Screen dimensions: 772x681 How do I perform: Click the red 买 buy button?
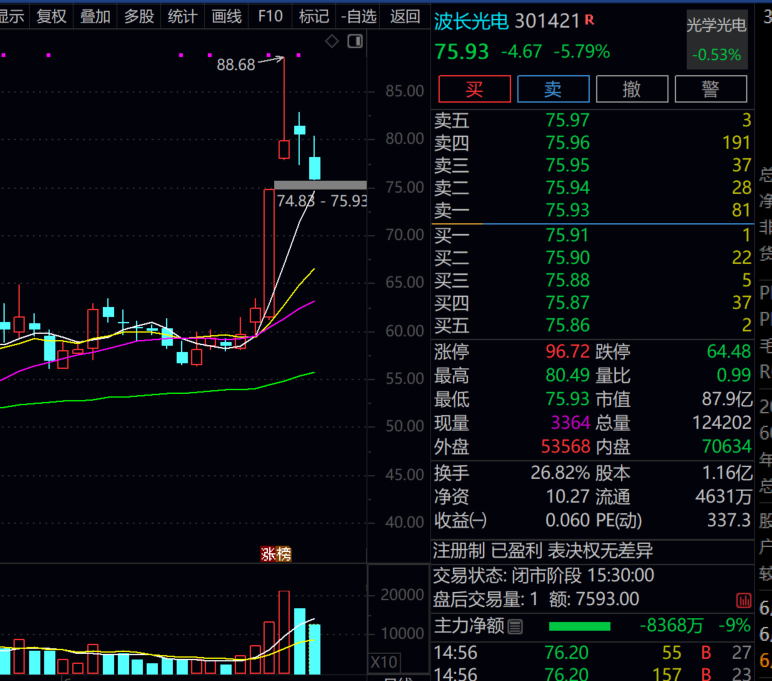[x=474, y=89]
